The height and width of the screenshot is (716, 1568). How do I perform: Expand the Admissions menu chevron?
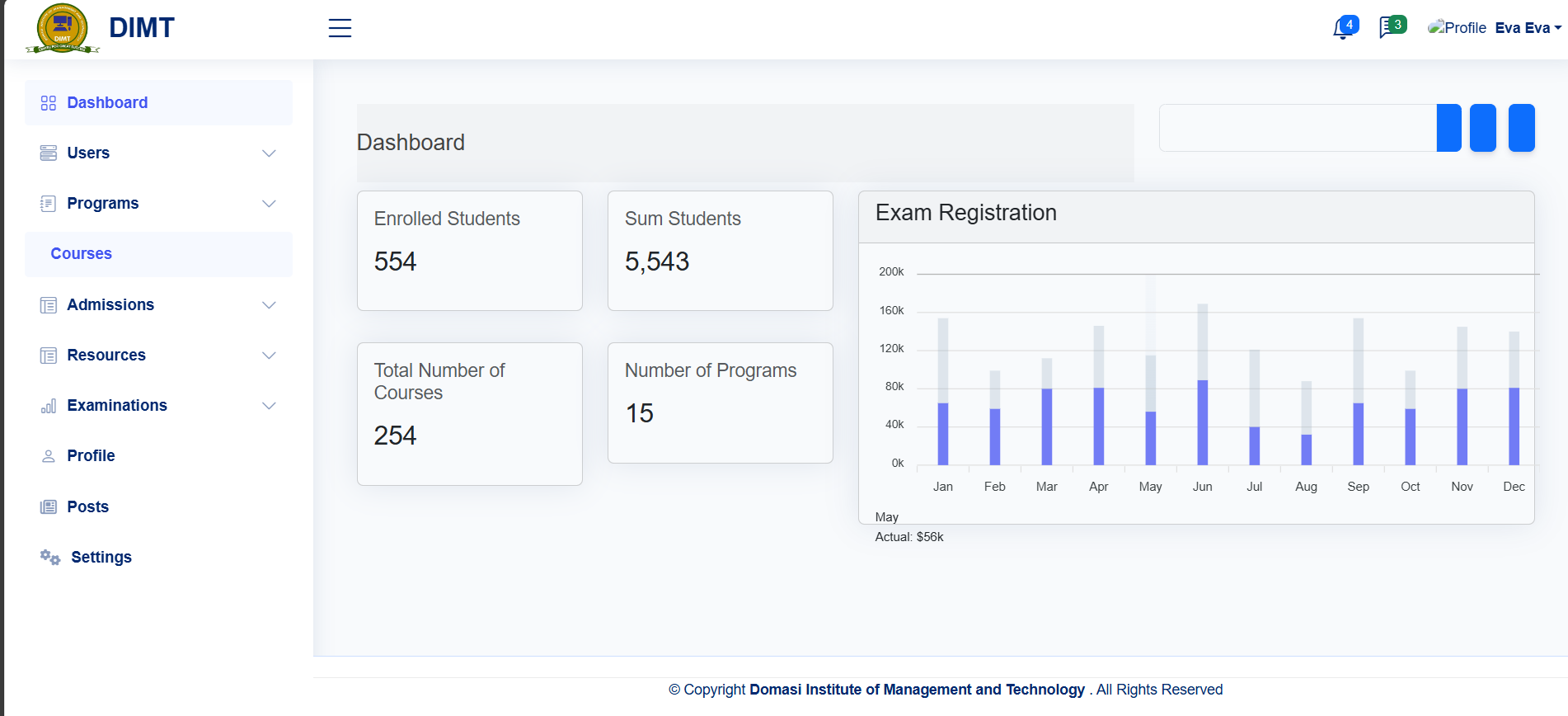269,305
